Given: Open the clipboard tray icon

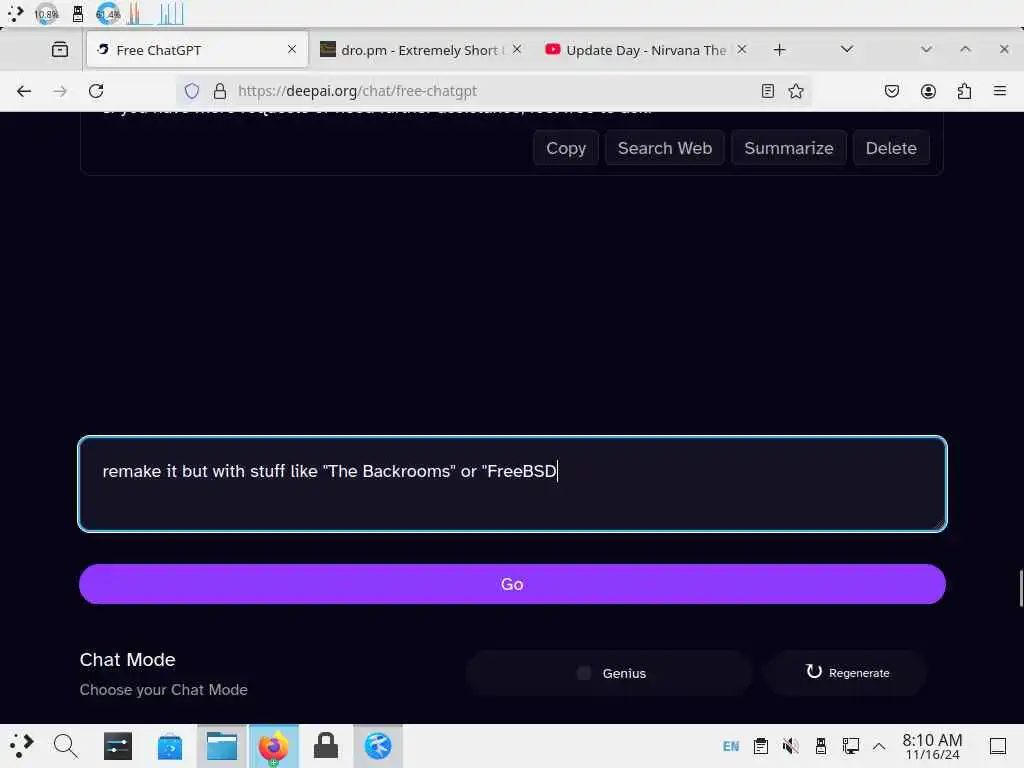Looking at the screenshot, I should (761, 746).
